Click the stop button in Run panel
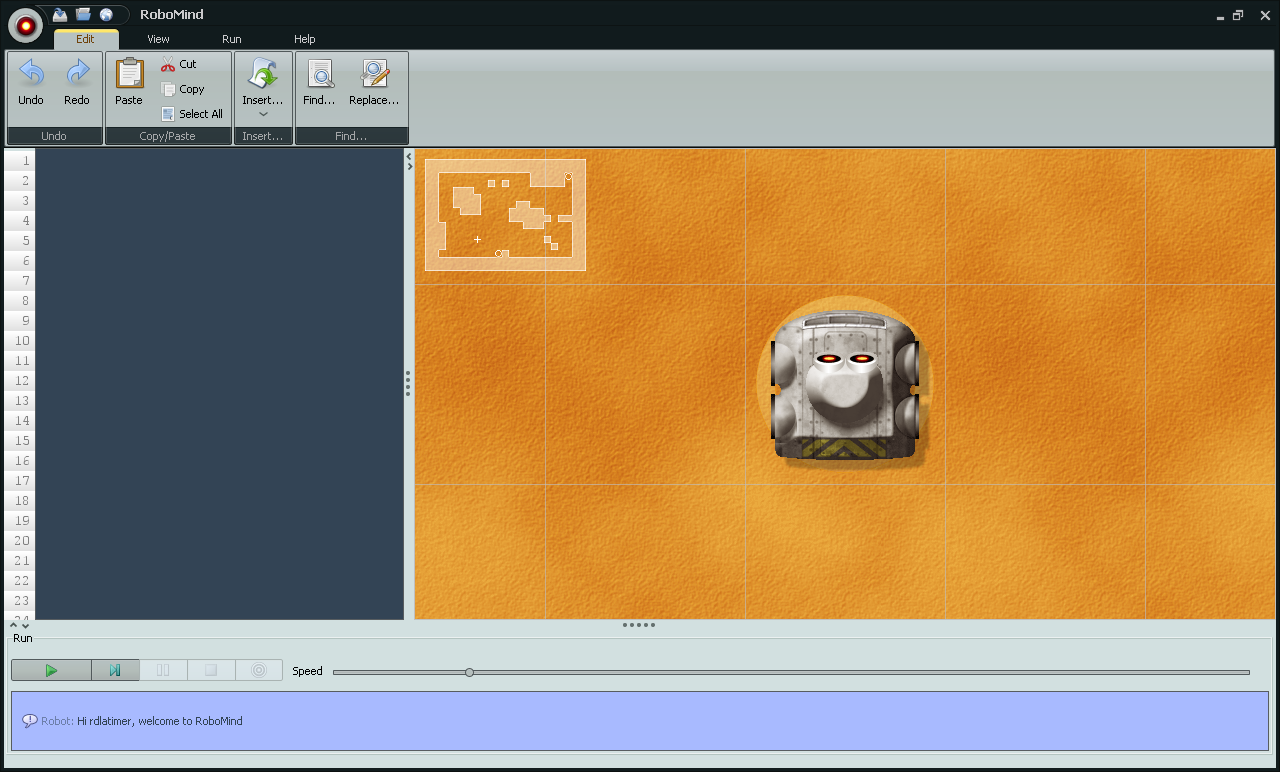This screenshot has height=772, width=1280. click(x=211, y=670)
